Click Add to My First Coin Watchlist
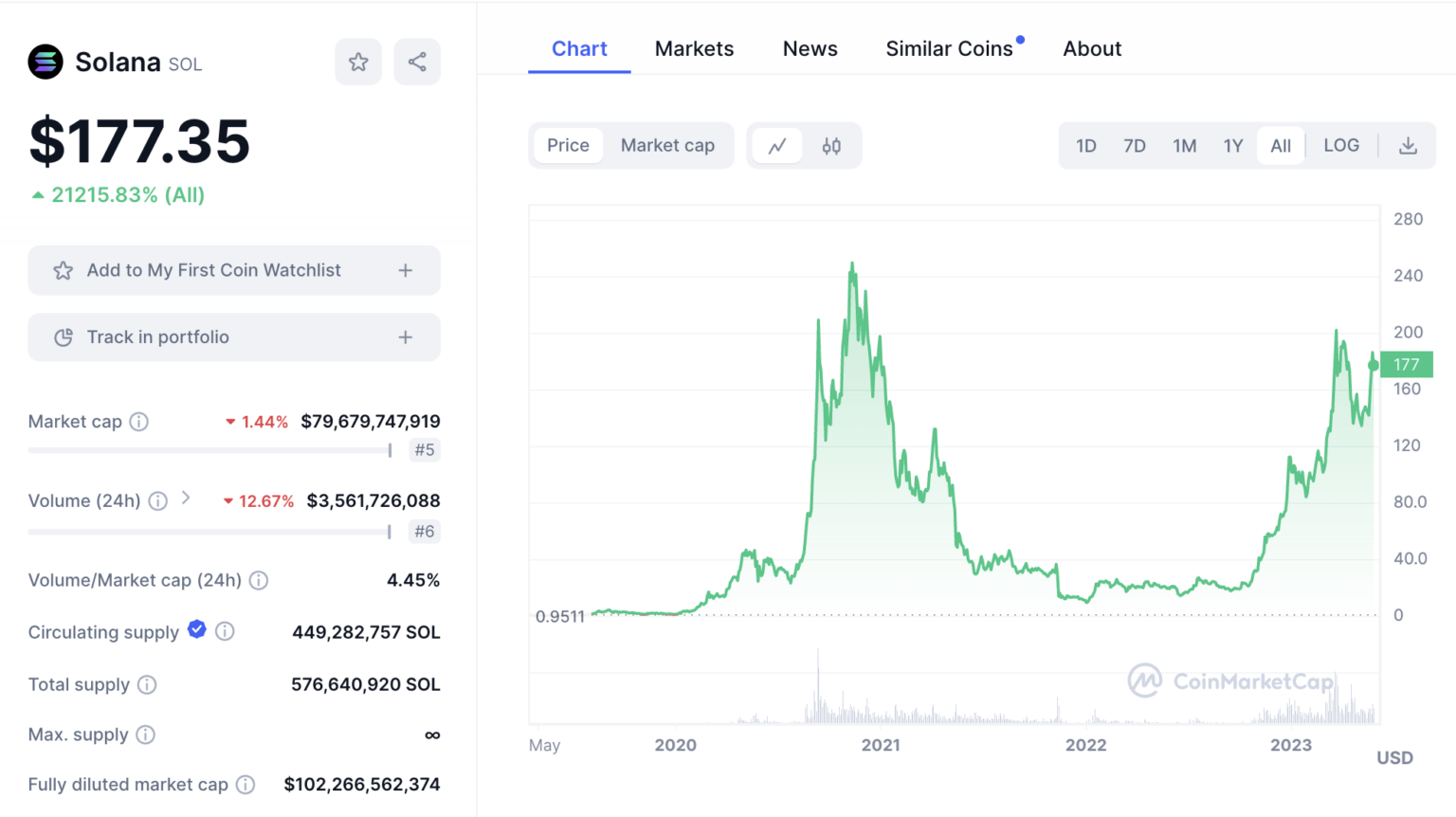 214,270
